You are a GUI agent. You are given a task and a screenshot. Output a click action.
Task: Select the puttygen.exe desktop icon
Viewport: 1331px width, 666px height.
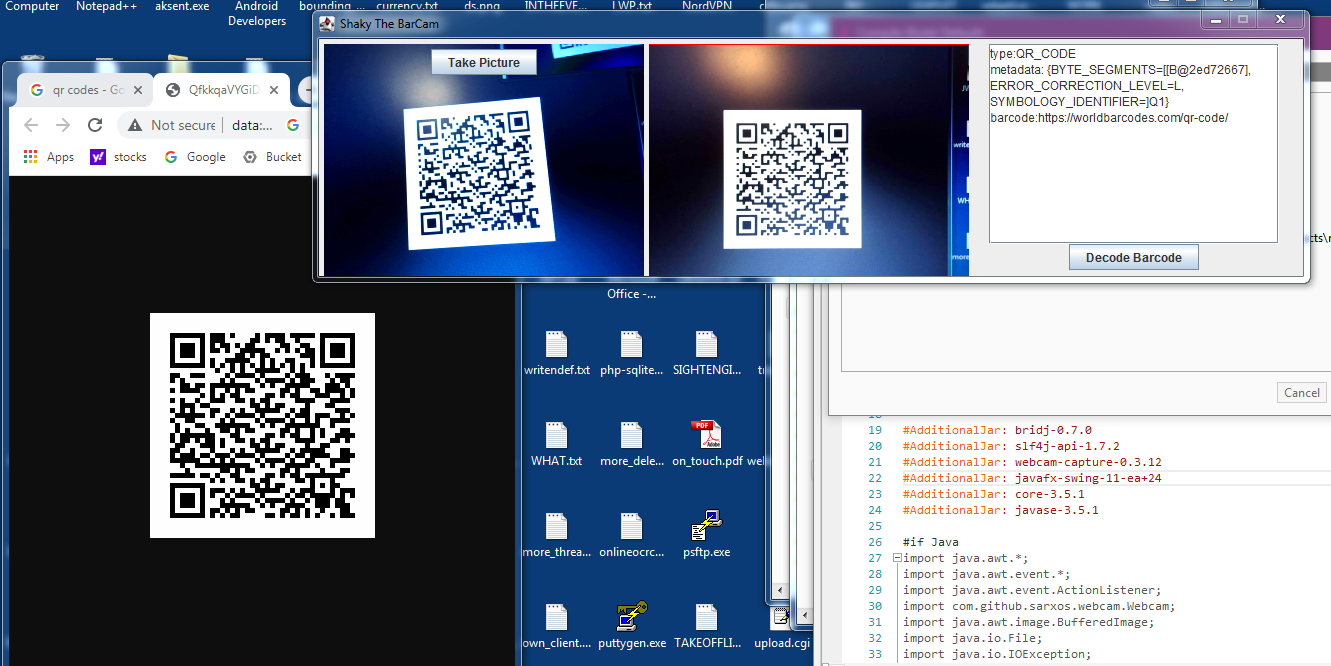632,618
